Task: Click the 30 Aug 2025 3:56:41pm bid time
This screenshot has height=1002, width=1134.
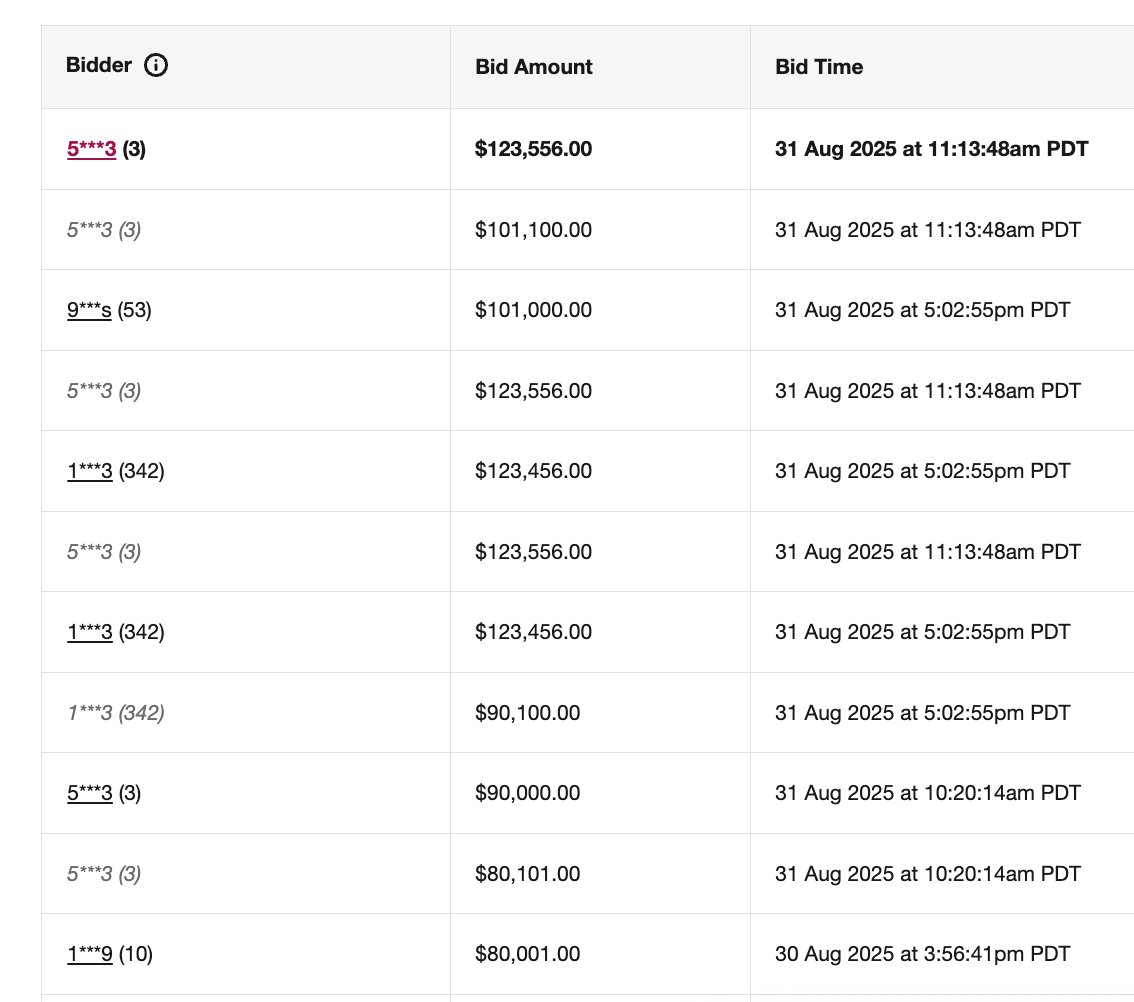Action: coord(922,954)
